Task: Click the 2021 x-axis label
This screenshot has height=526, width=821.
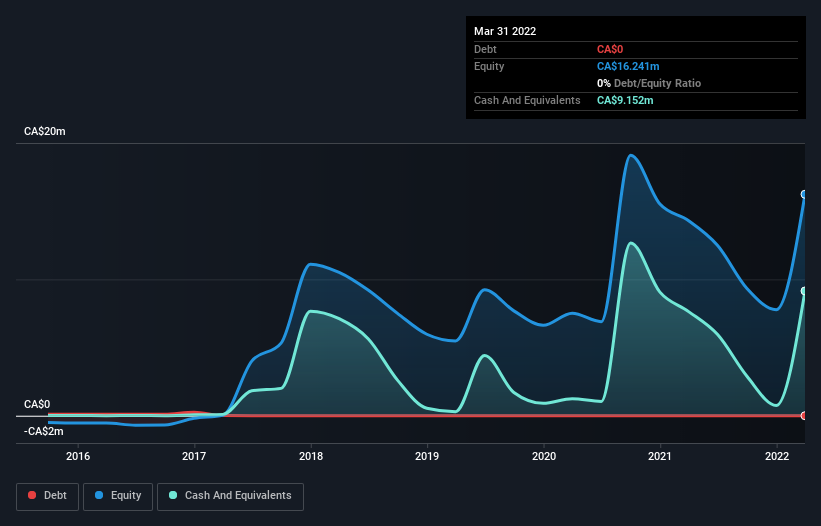Action: pos(660,456)
